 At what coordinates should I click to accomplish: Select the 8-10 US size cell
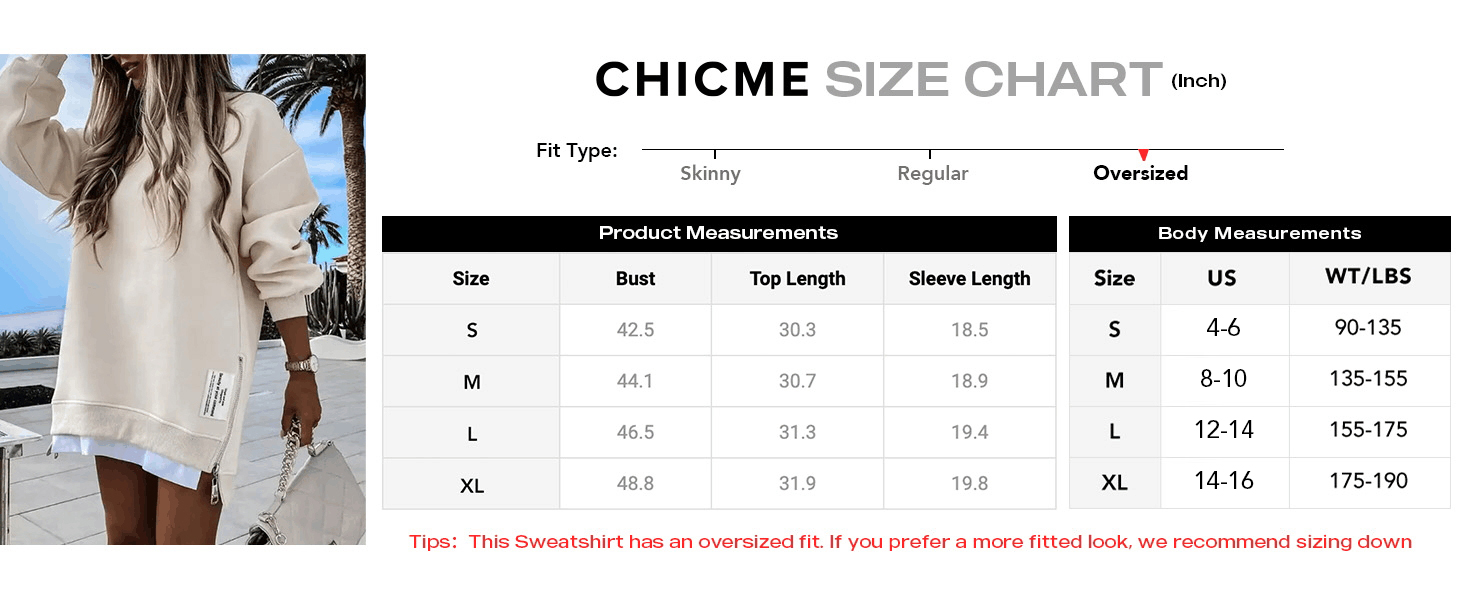coord(1222,379)
